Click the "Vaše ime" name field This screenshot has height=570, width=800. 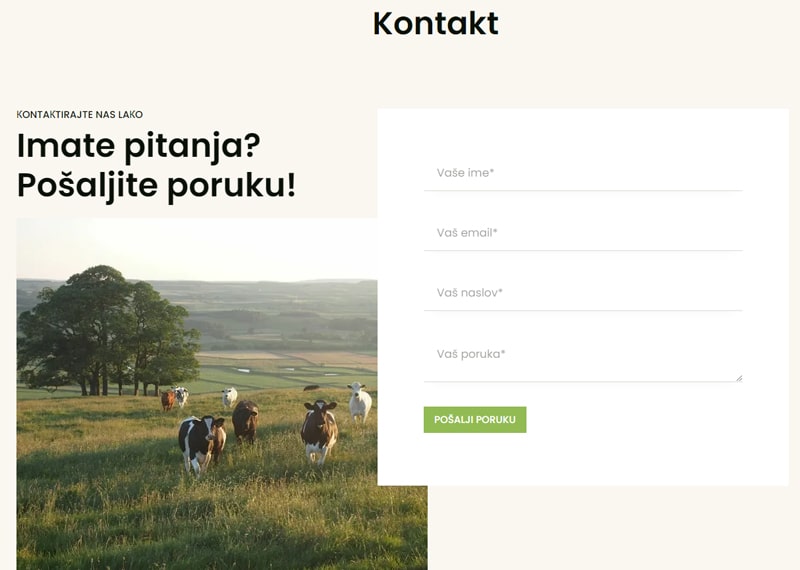point(583,173)
